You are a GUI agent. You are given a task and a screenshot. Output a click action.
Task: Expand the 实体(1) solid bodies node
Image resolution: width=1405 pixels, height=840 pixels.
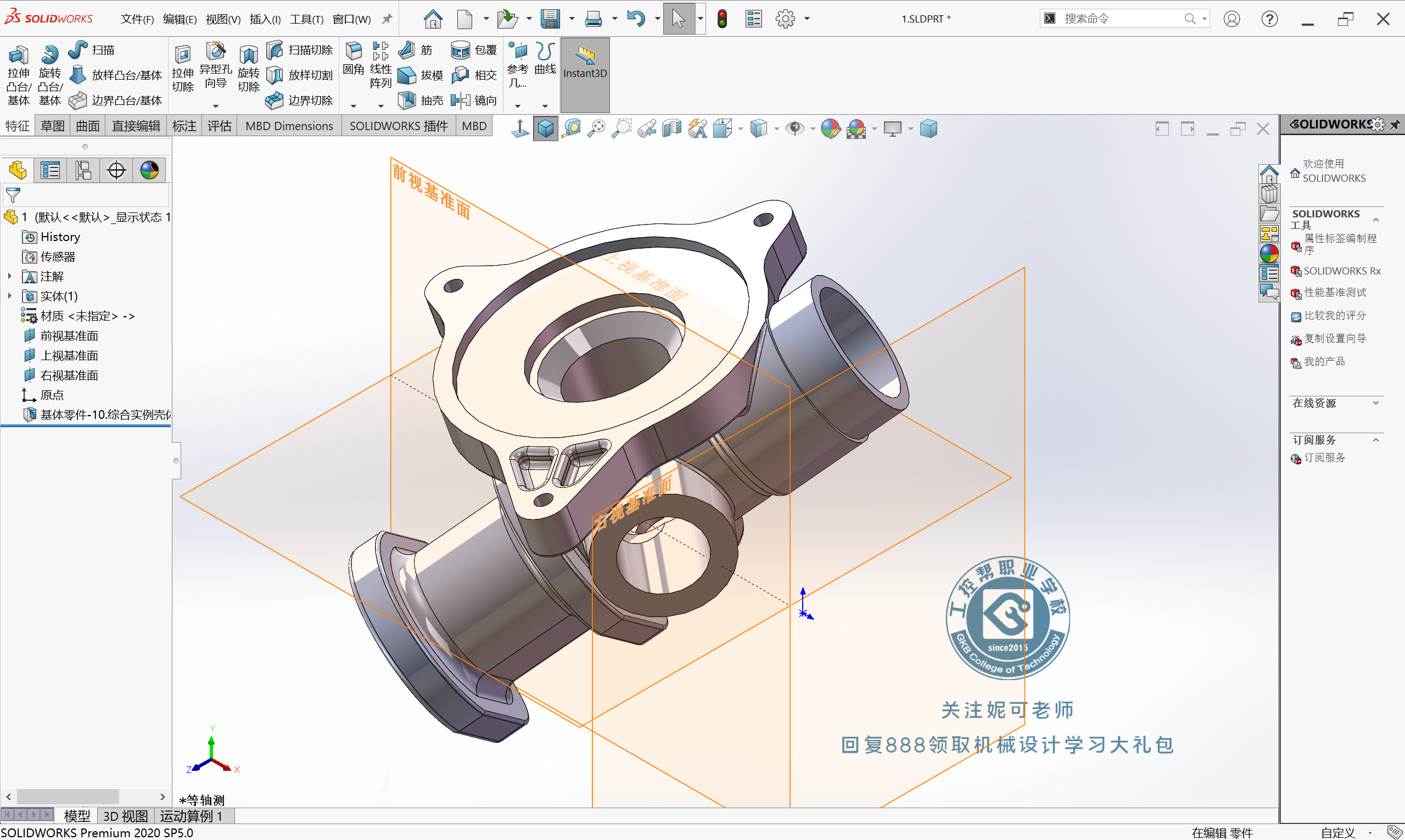click(x=9, y=295)
